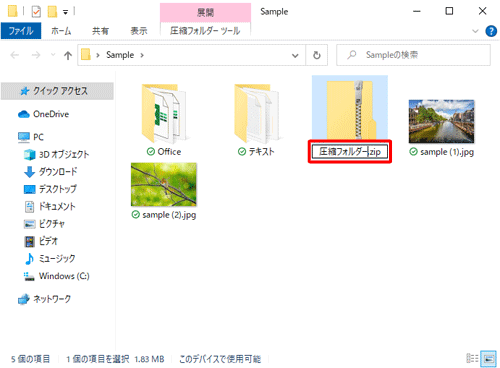Click the 3D objects cube icon
This screenshot has width=500, height=368.
(x=29, y=154)
